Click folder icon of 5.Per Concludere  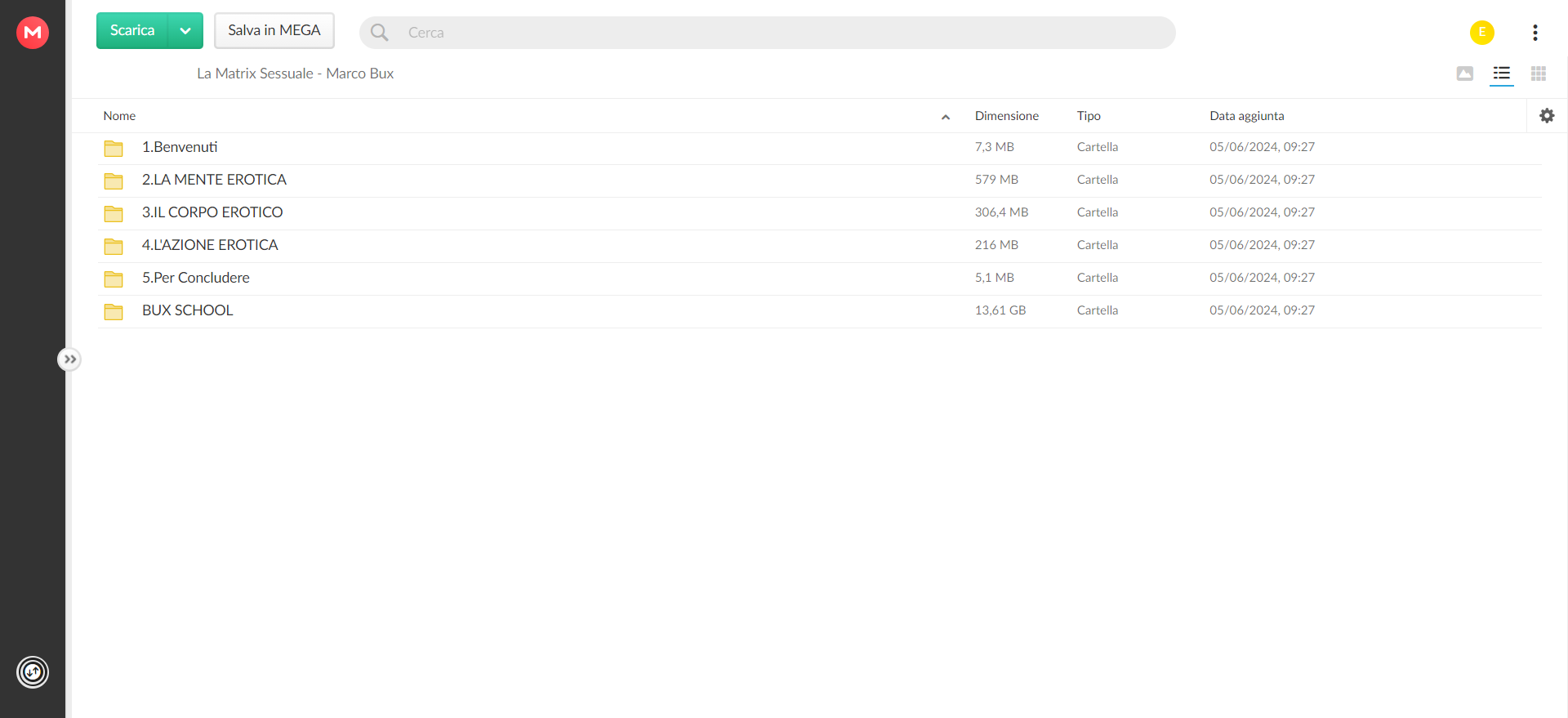(x=114, y=279)
